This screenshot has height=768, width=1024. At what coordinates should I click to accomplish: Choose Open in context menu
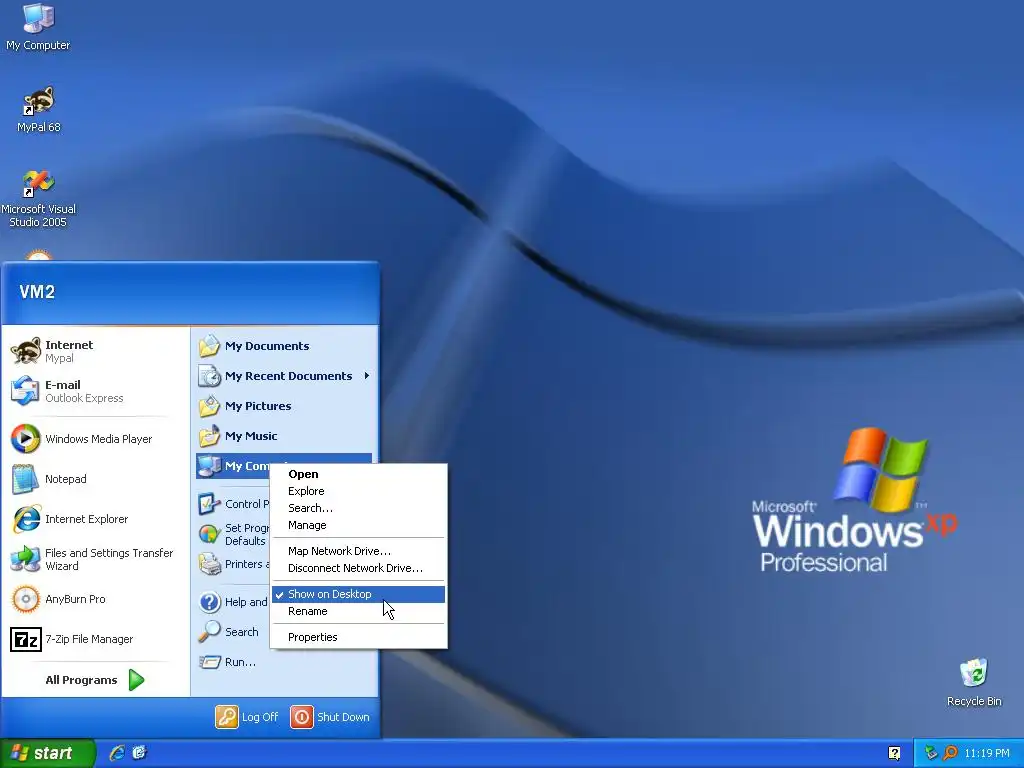click(x=359, y=474)
